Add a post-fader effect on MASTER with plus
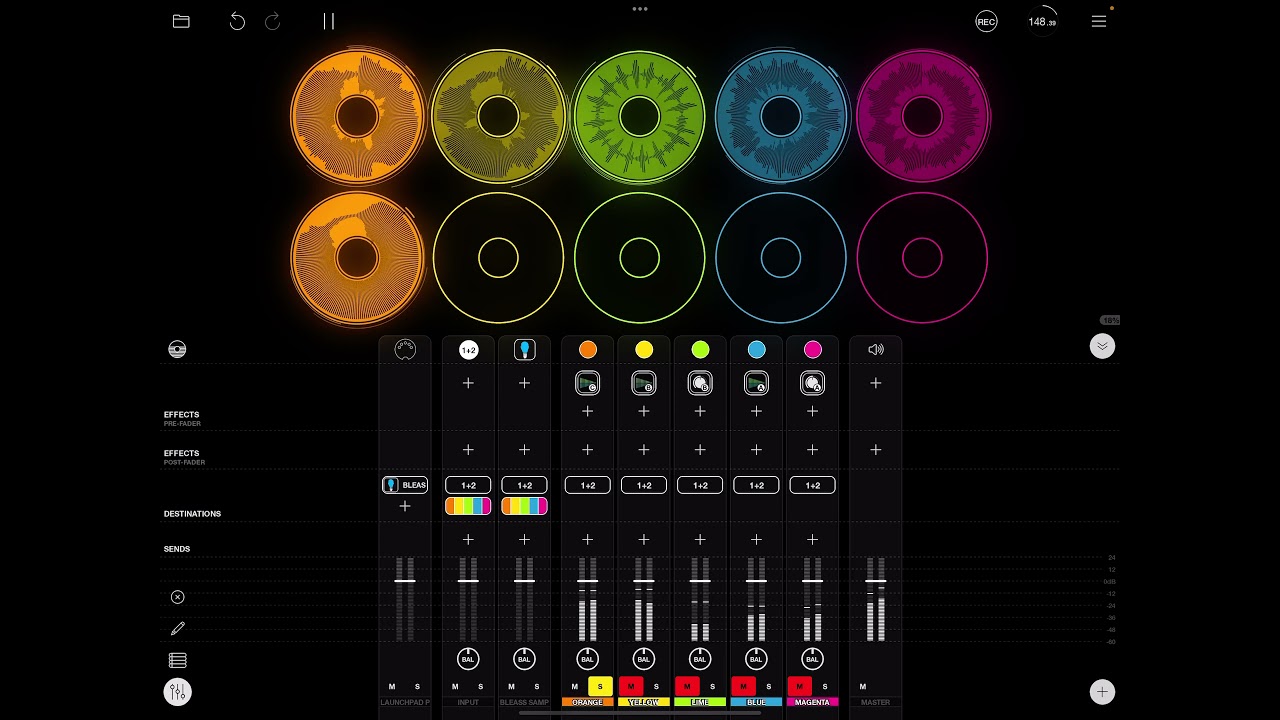Viewport: 1280px width, 720px height. point(875,450)
